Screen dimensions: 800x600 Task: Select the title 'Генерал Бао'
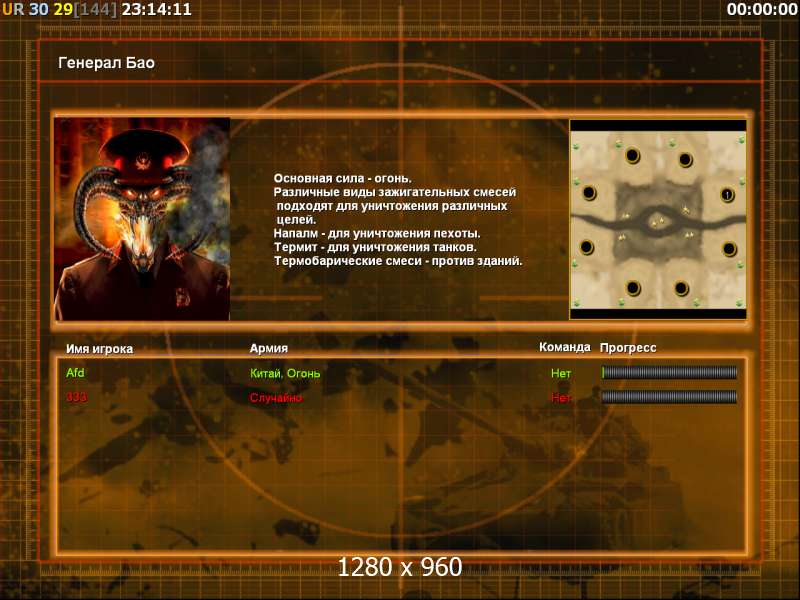click(x=106, y=63)
